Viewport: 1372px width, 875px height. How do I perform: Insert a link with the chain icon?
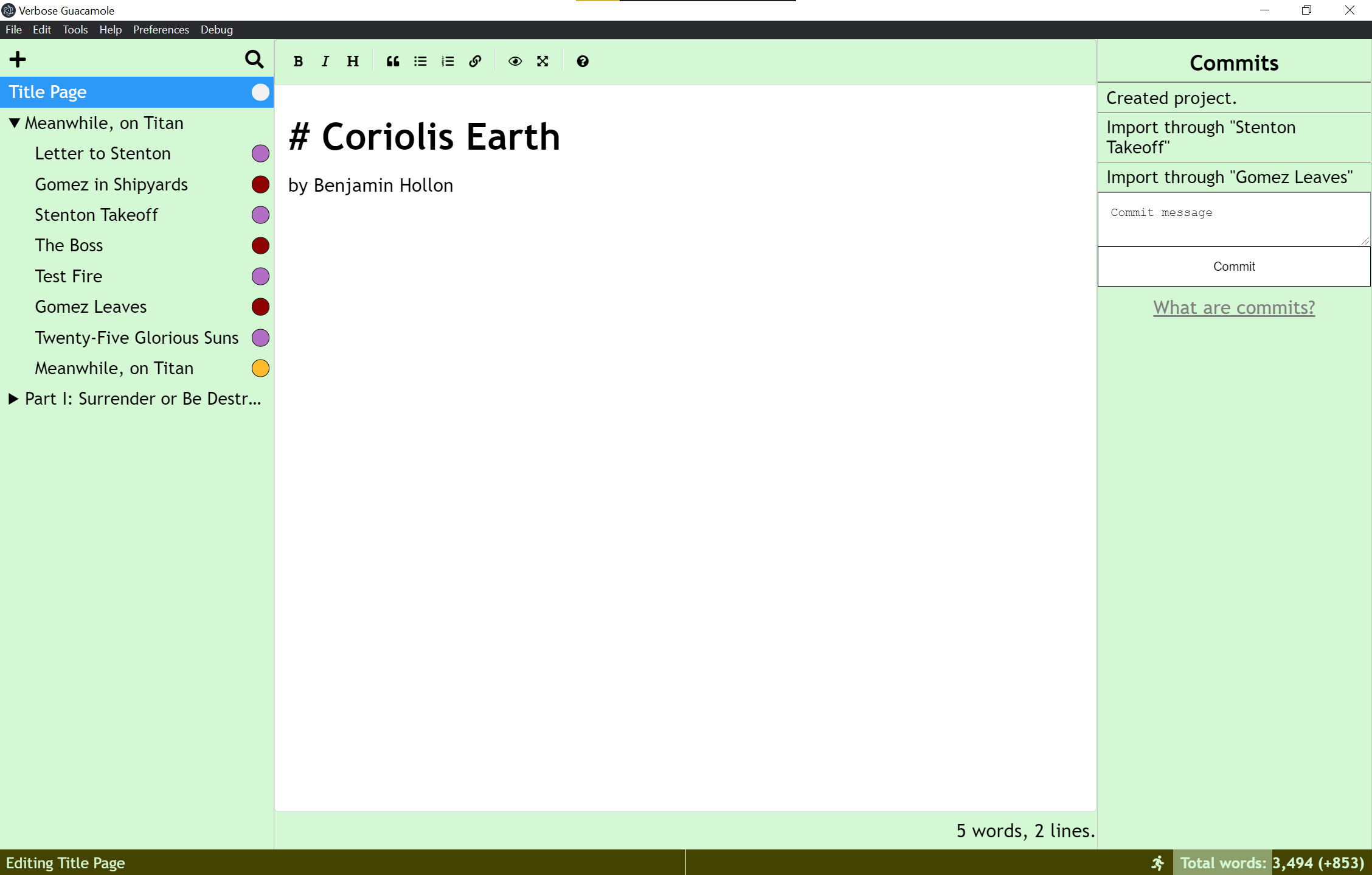[x=476, y=61]
